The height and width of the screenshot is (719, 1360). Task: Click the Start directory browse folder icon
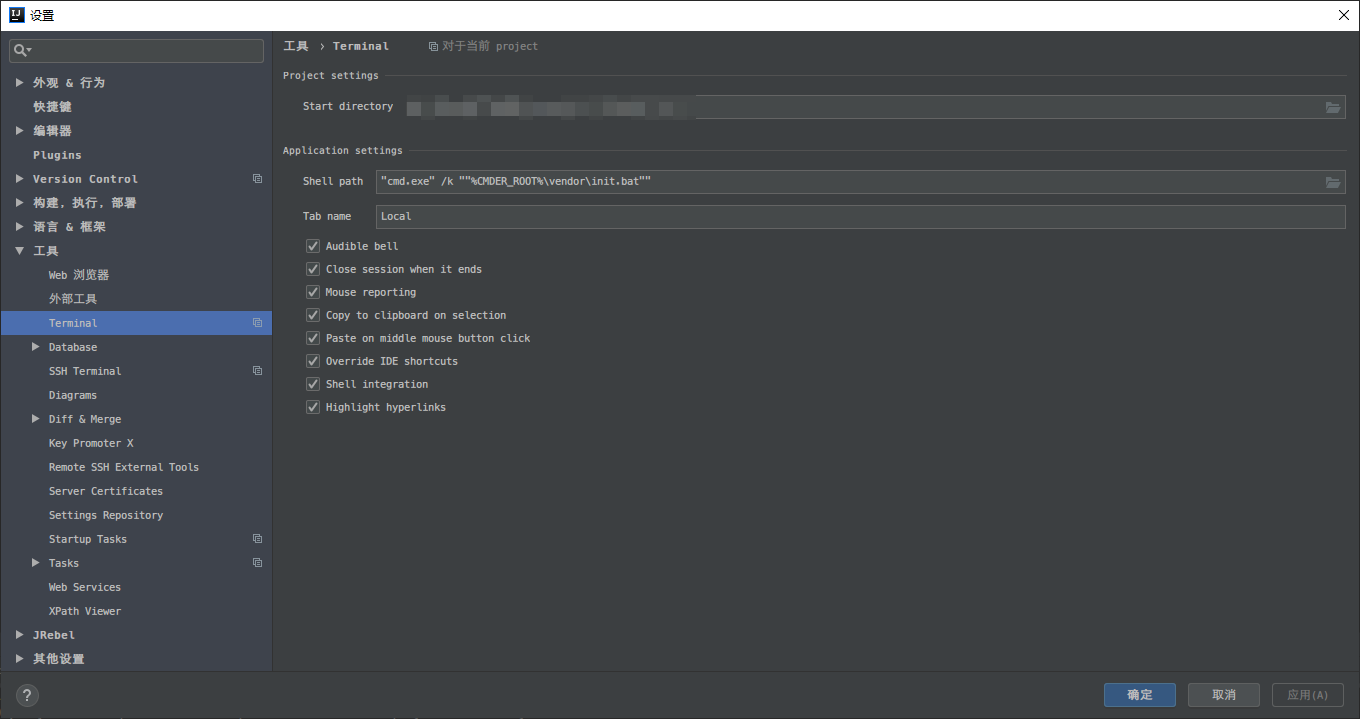click(1332, 107)
